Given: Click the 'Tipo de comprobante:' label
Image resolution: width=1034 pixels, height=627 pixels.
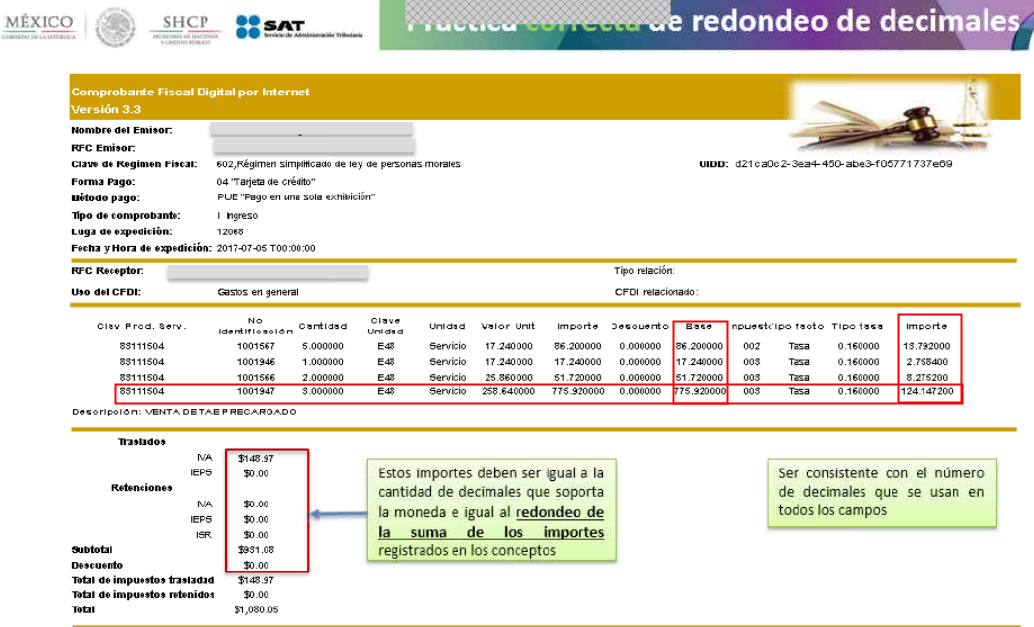Looking at the screenshot, I should tap(126, 216).
